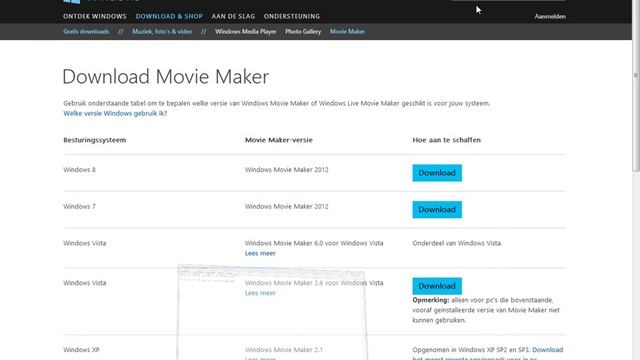Click 'Windows Movie Maker 6.0 voor Windows Vista'

(x=314, y=243)
